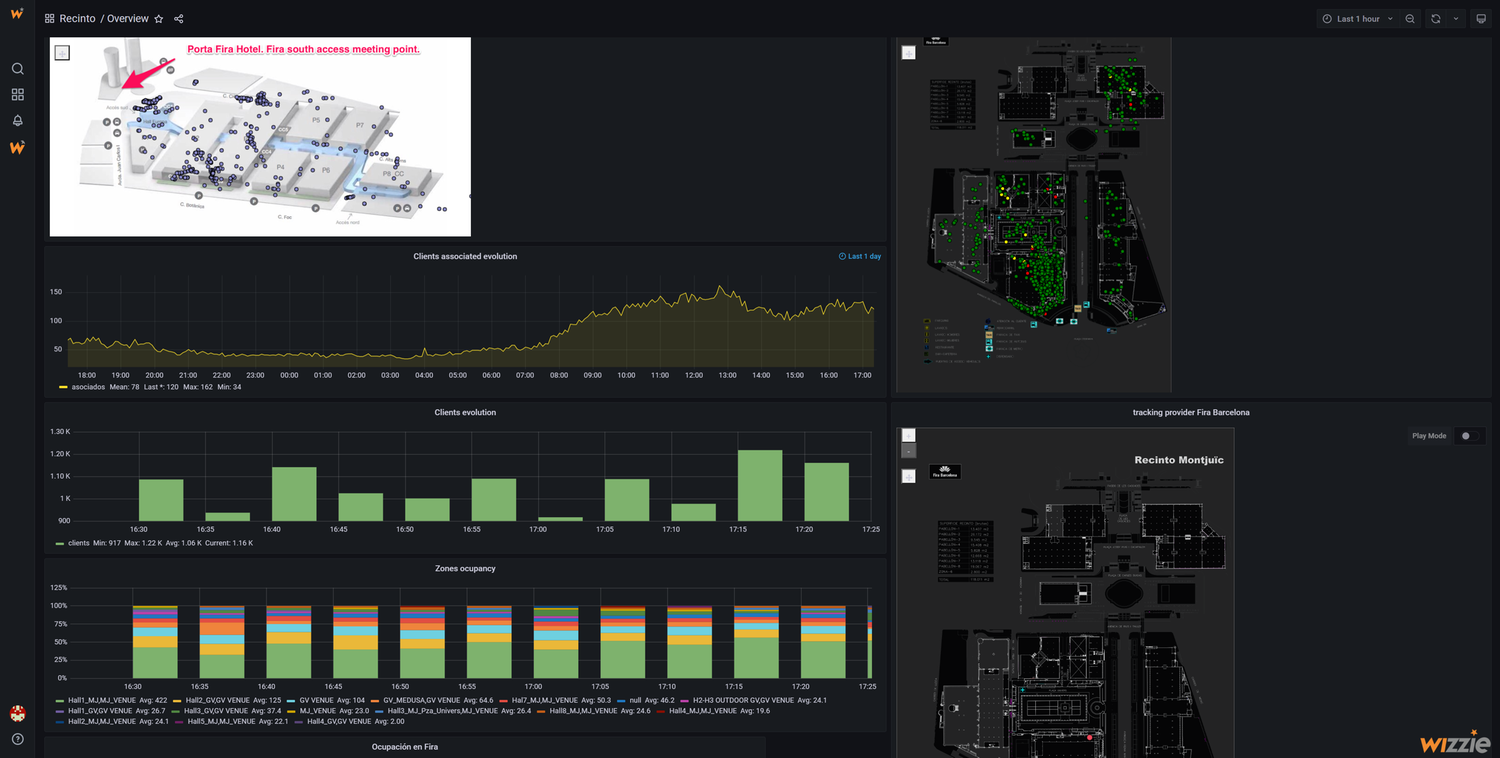
Task: Enable Play Mode on the tracking panel
Action: point(1468,435)
